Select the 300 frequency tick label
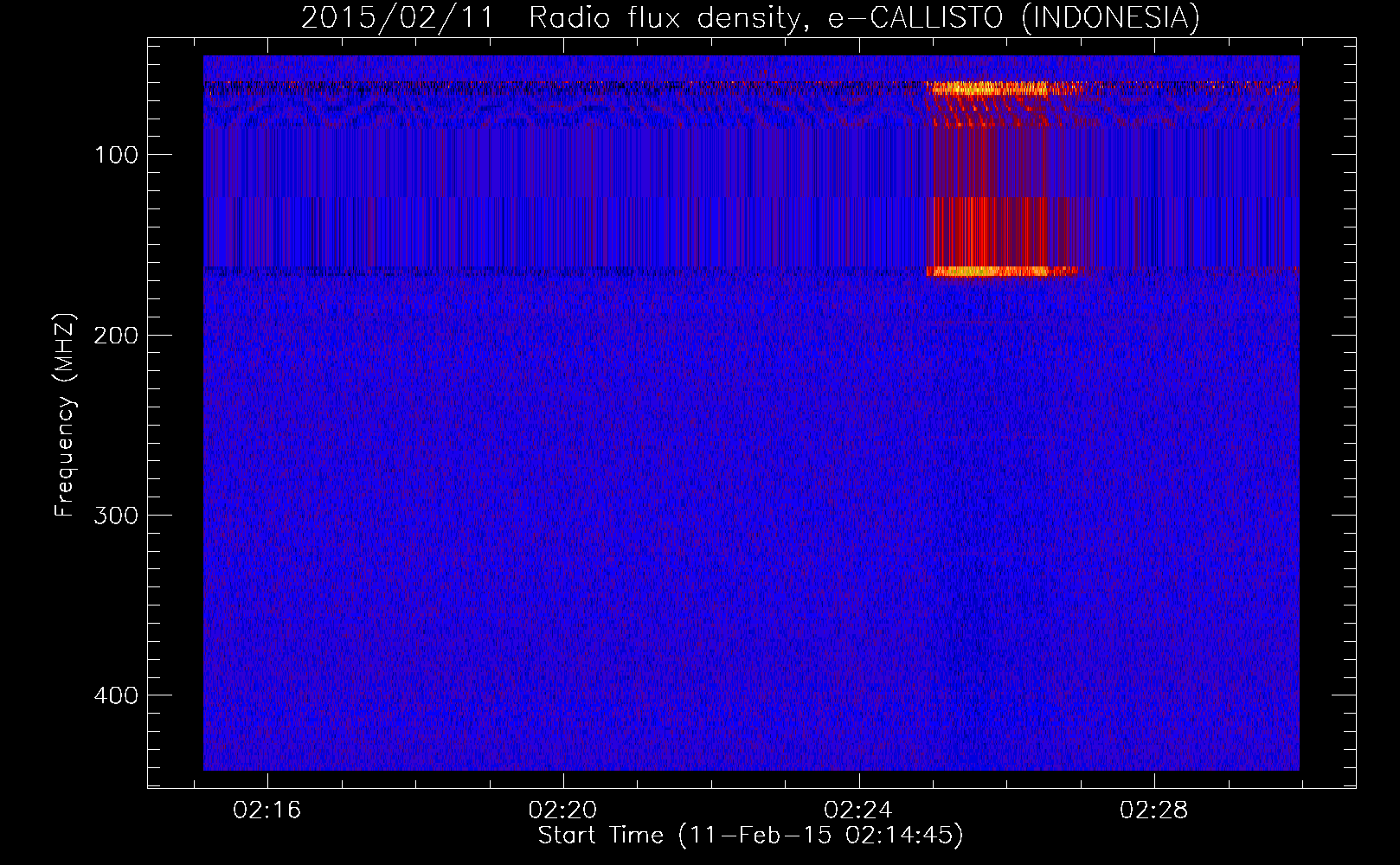 [116, 516]
